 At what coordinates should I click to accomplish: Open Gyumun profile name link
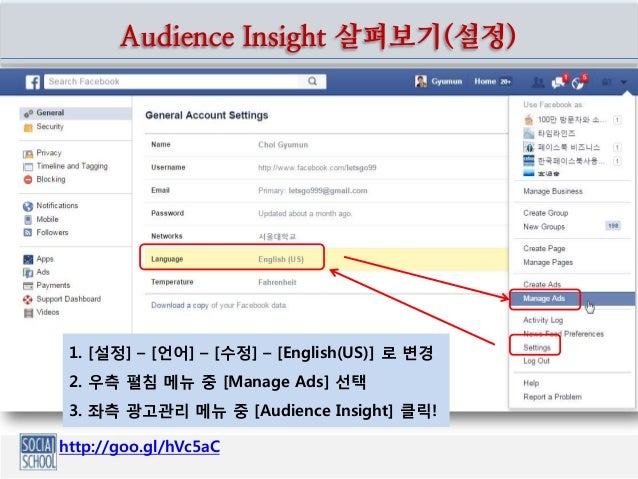click(446, 81)
